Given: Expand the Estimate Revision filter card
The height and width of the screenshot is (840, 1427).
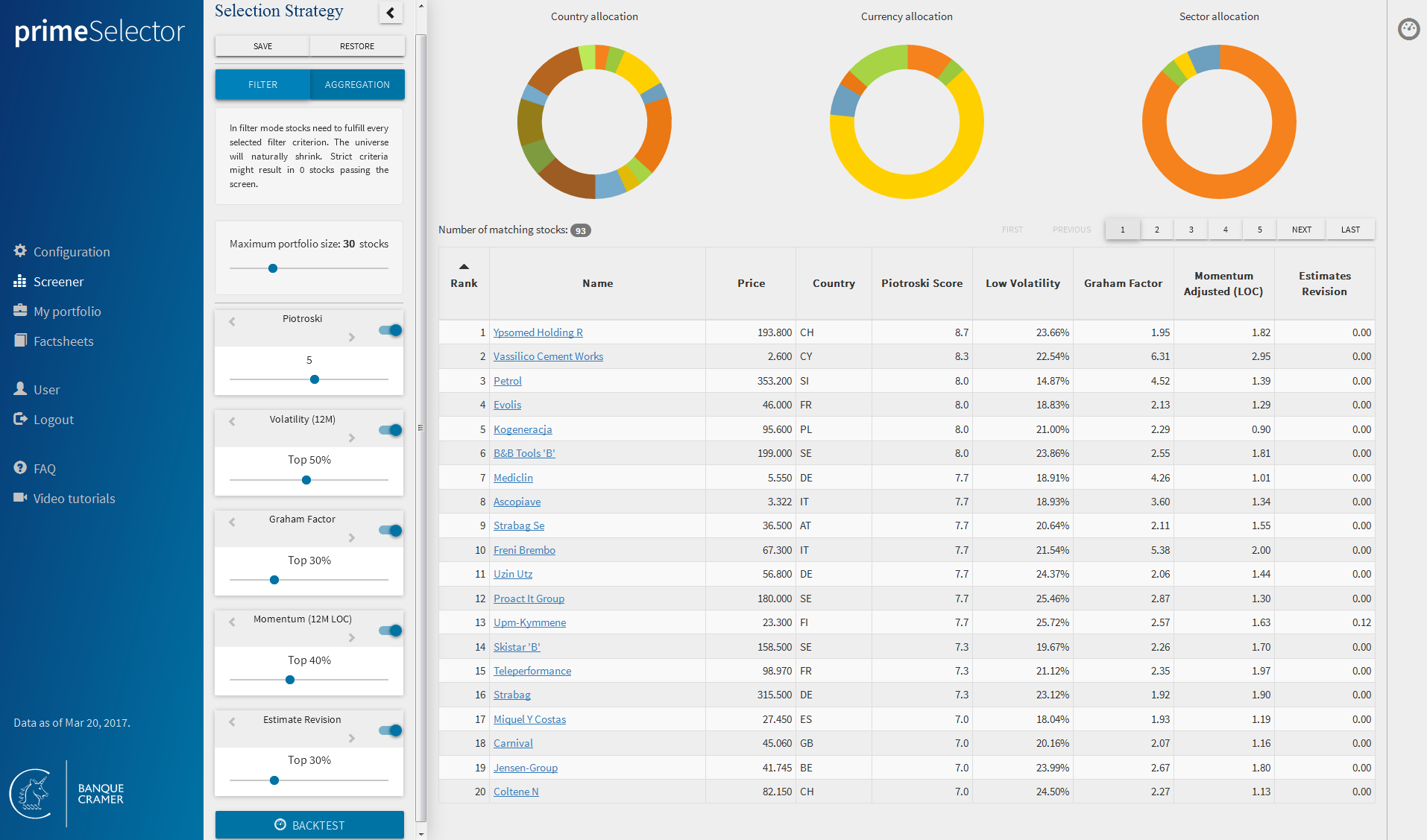Looking at the screenshot, I should [350, 738].
